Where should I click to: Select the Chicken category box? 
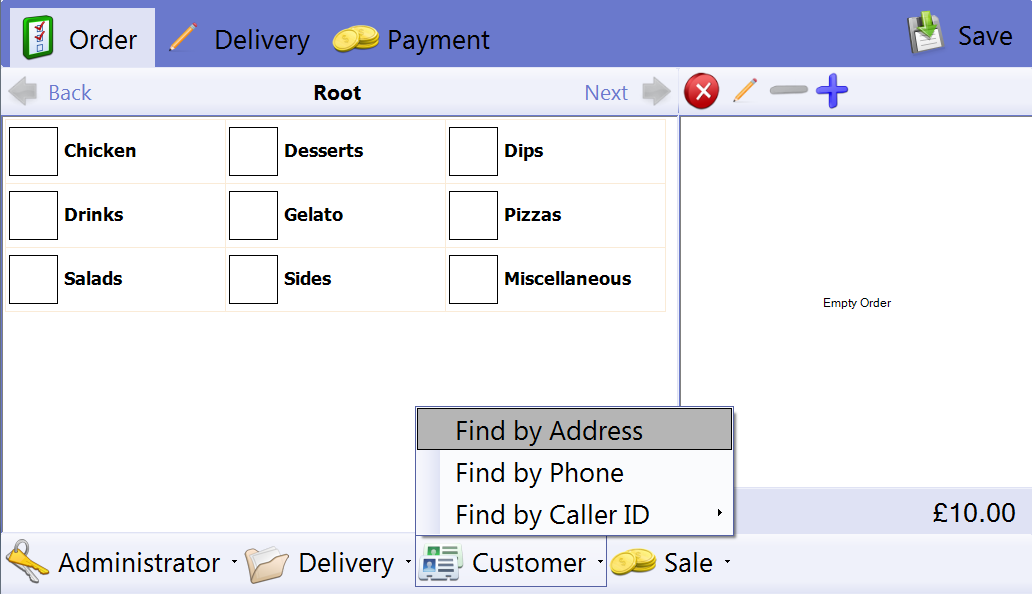coord(34,151)
